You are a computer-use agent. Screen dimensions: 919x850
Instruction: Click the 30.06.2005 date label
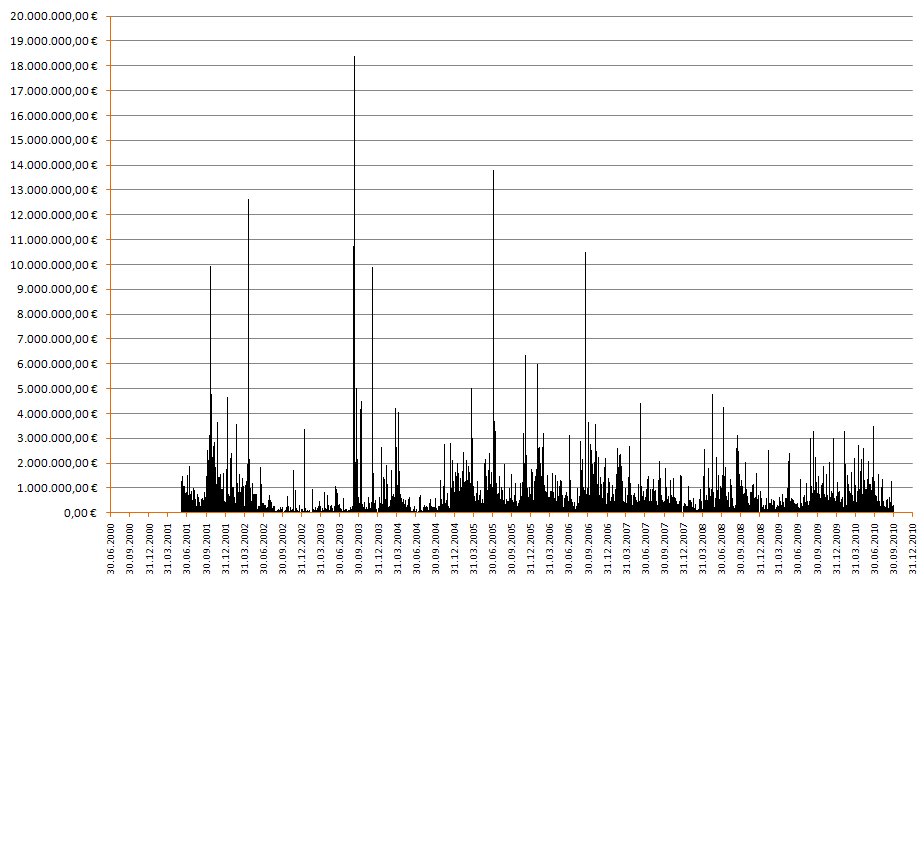493,549
